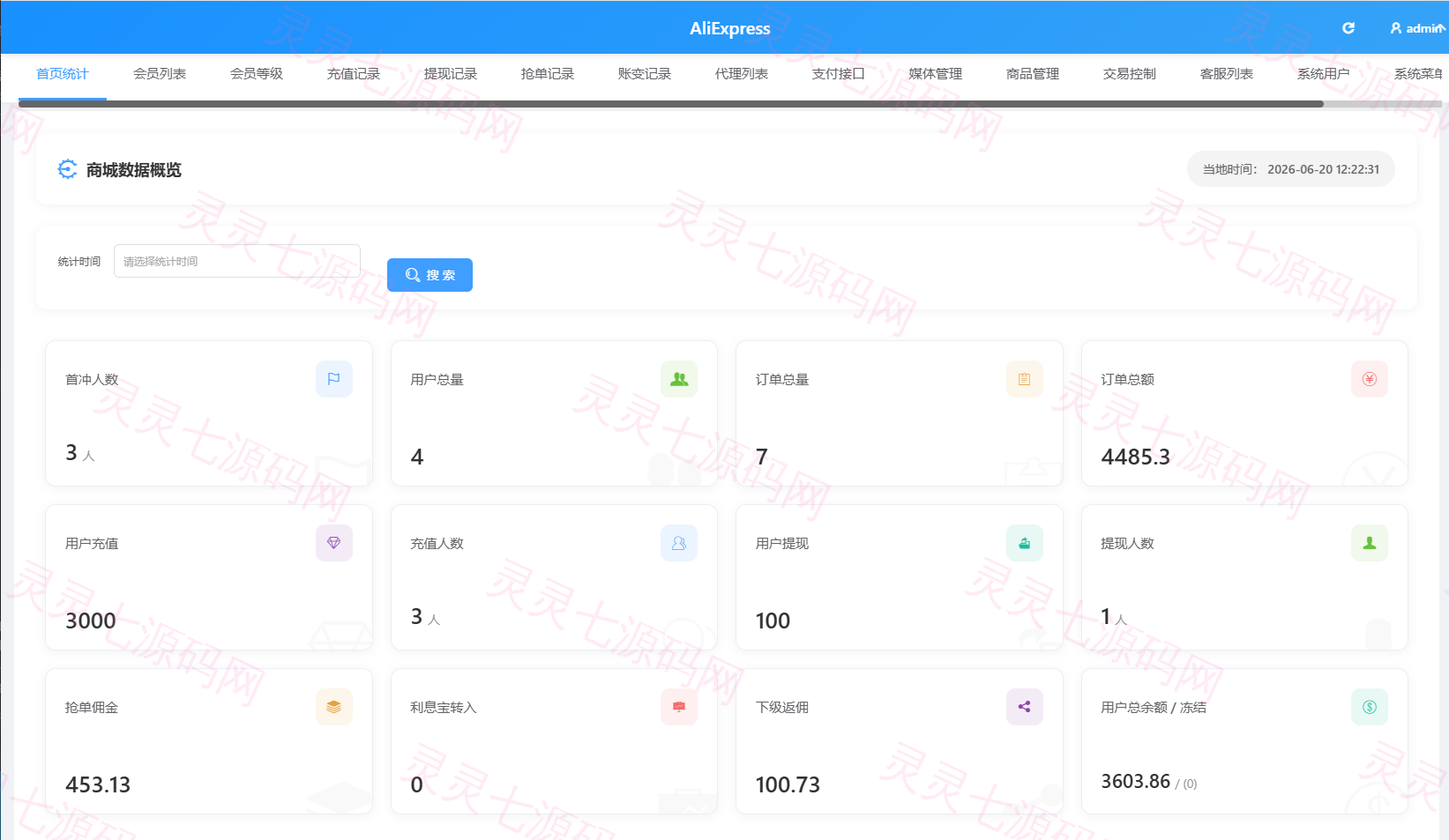
Task: Open the 抢单记录 tab
Action: tap(548, 74)
